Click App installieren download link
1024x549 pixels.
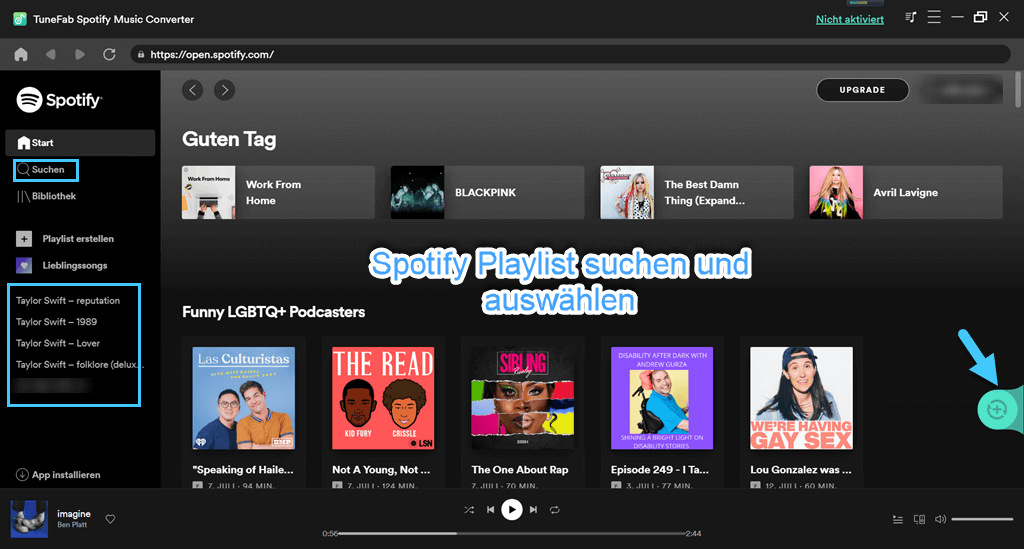[x=58, y=475]
